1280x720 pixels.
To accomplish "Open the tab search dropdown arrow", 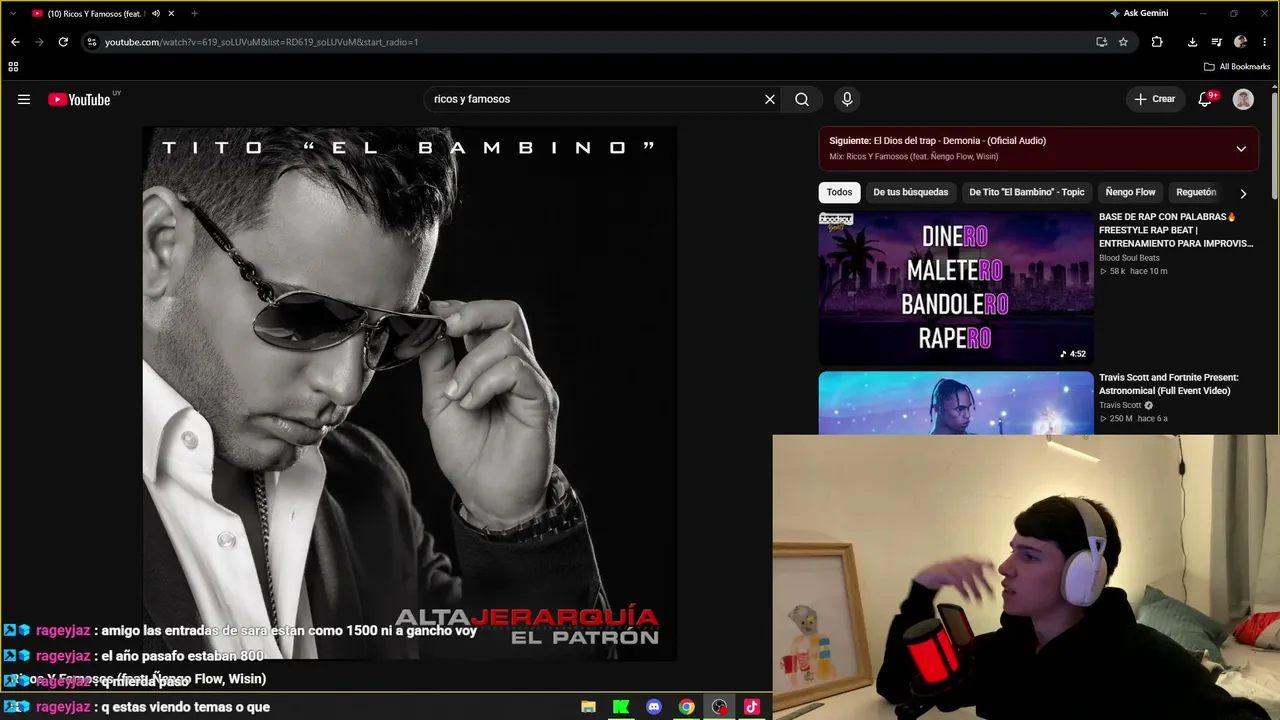I will point(13,13).
